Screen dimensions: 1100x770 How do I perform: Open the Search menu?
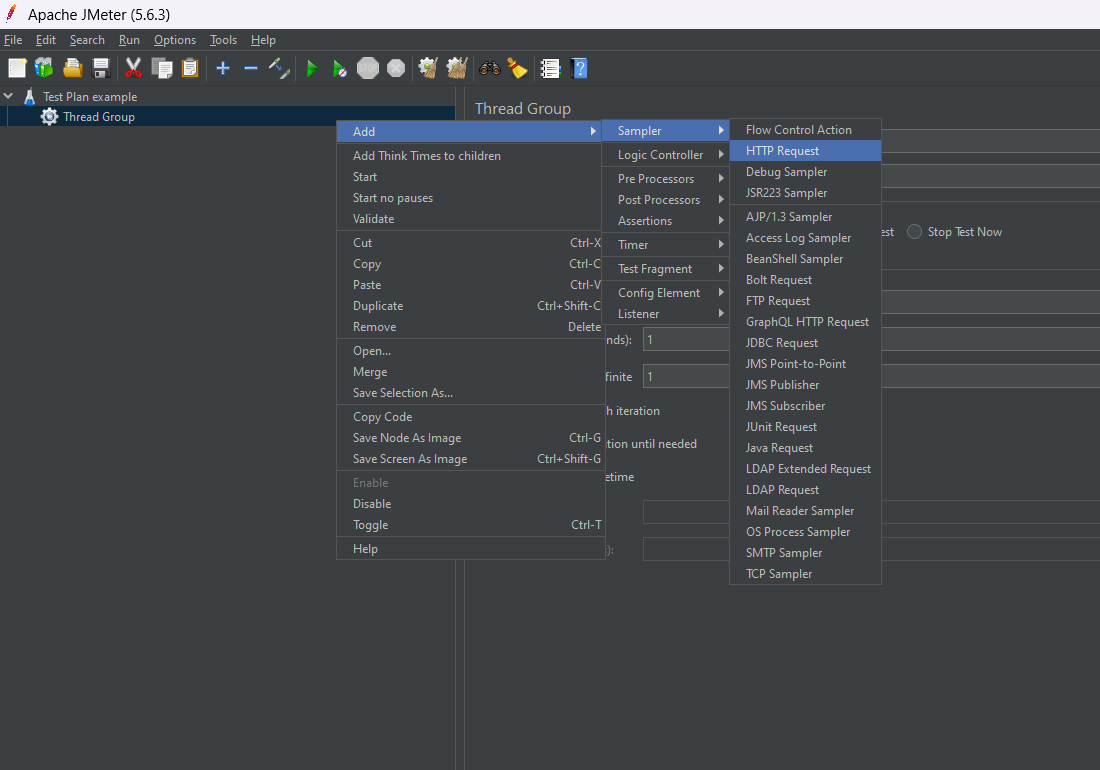click(87, 39)
